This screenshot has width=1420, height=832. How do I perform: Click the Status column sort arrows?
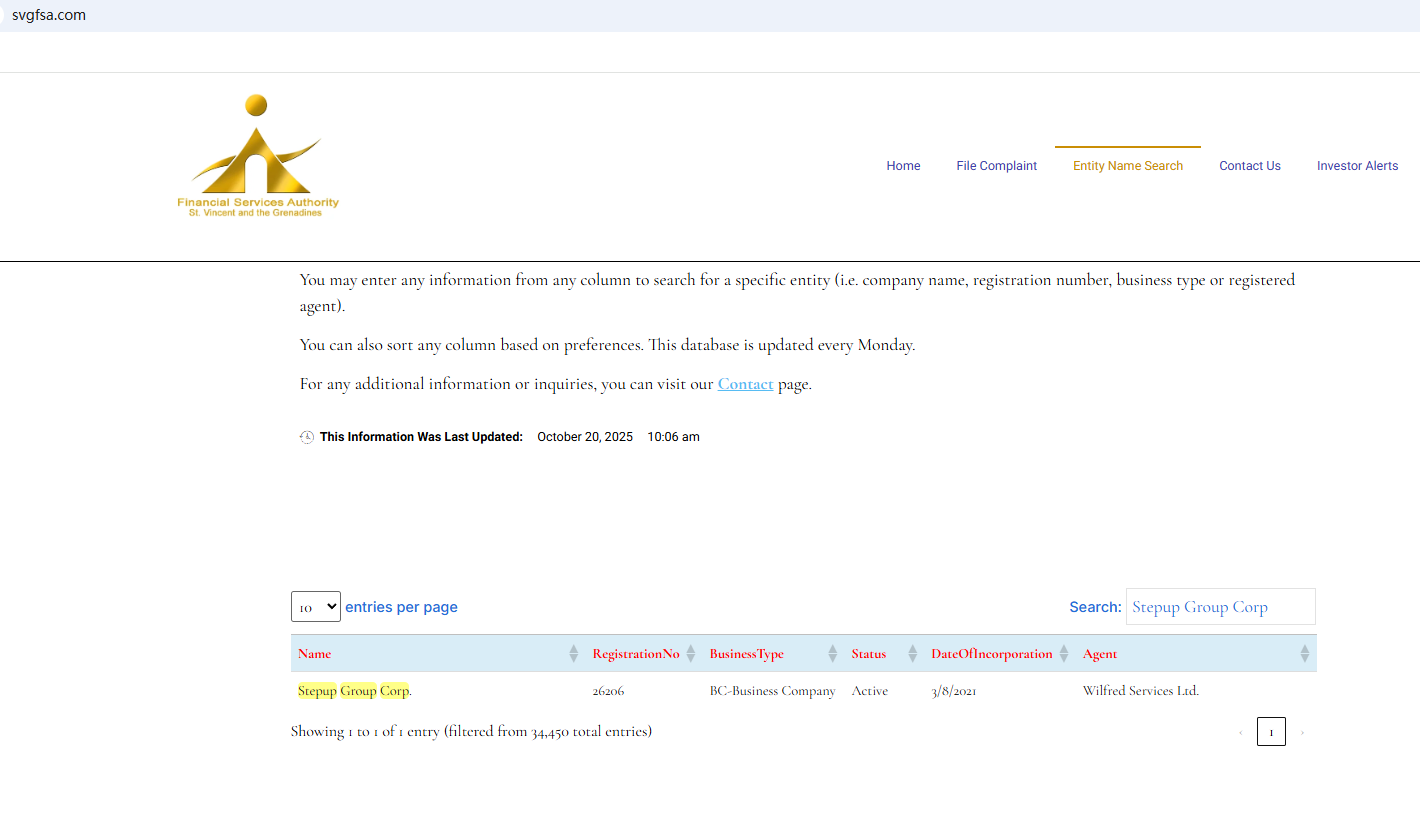point(912,654)
